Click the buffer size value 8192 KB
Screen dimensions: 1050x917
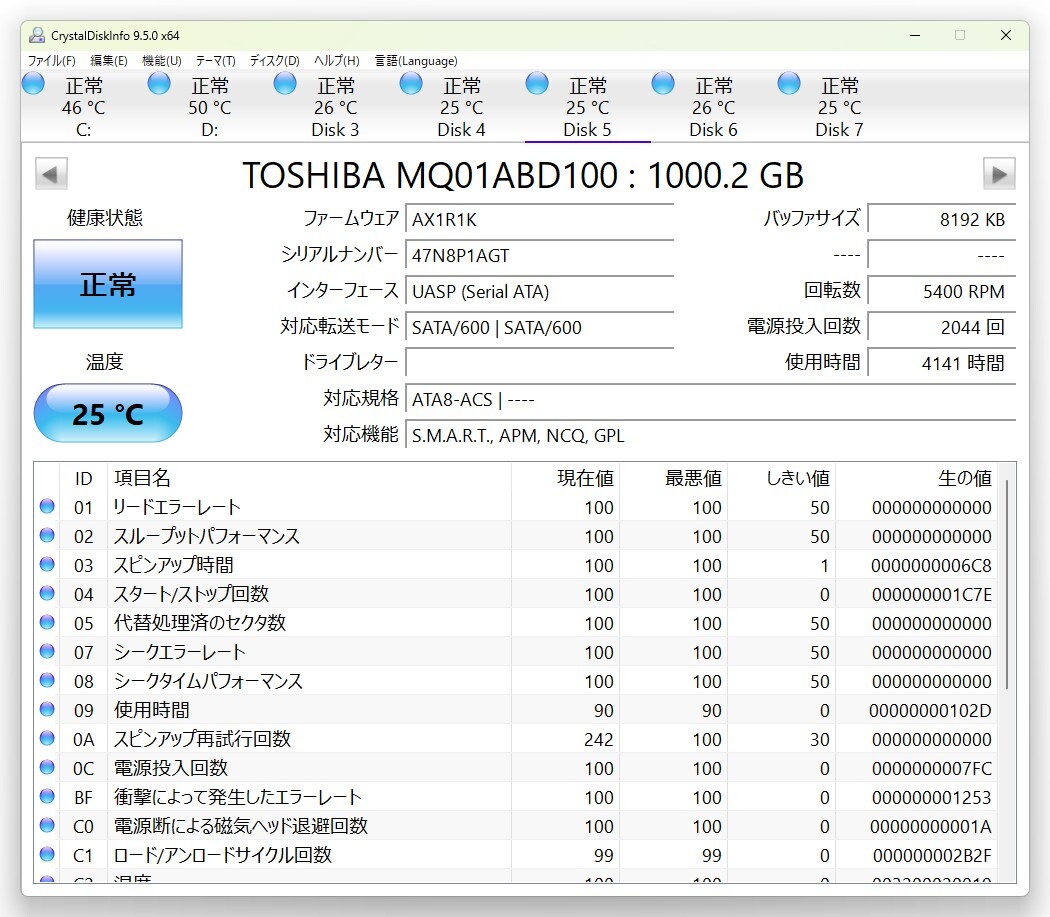(942, 219)
